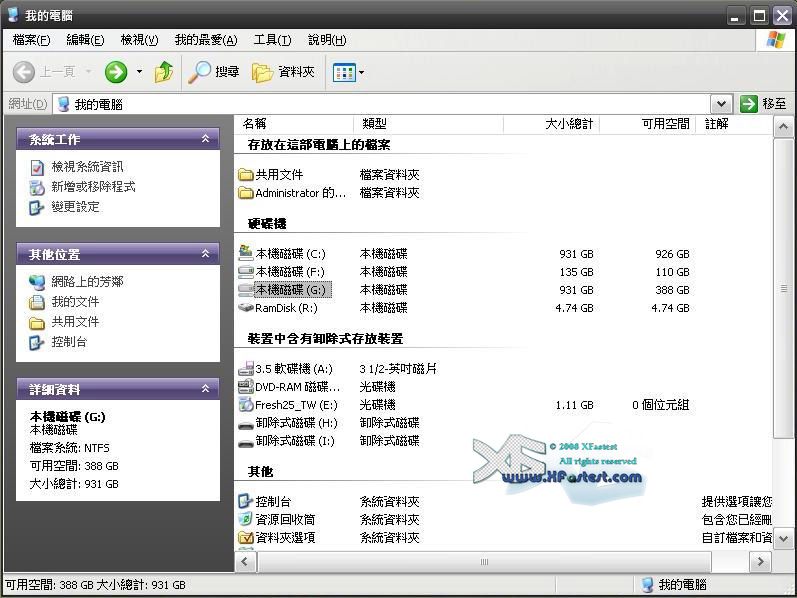Collapse the 其他位置 panel
The width and height of the screenshot is (797, 598).
[x=205, y=253]
